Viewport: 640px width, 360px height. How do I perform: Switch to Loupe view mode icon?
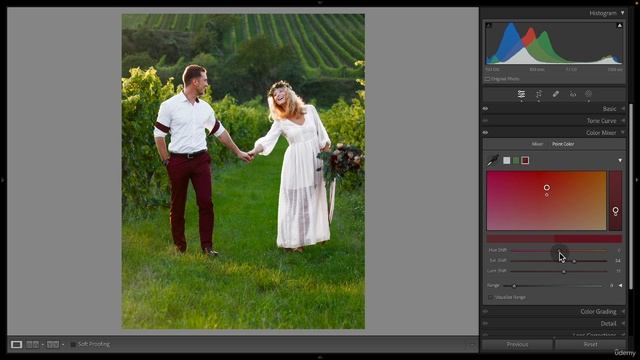[x=16, y=344]
